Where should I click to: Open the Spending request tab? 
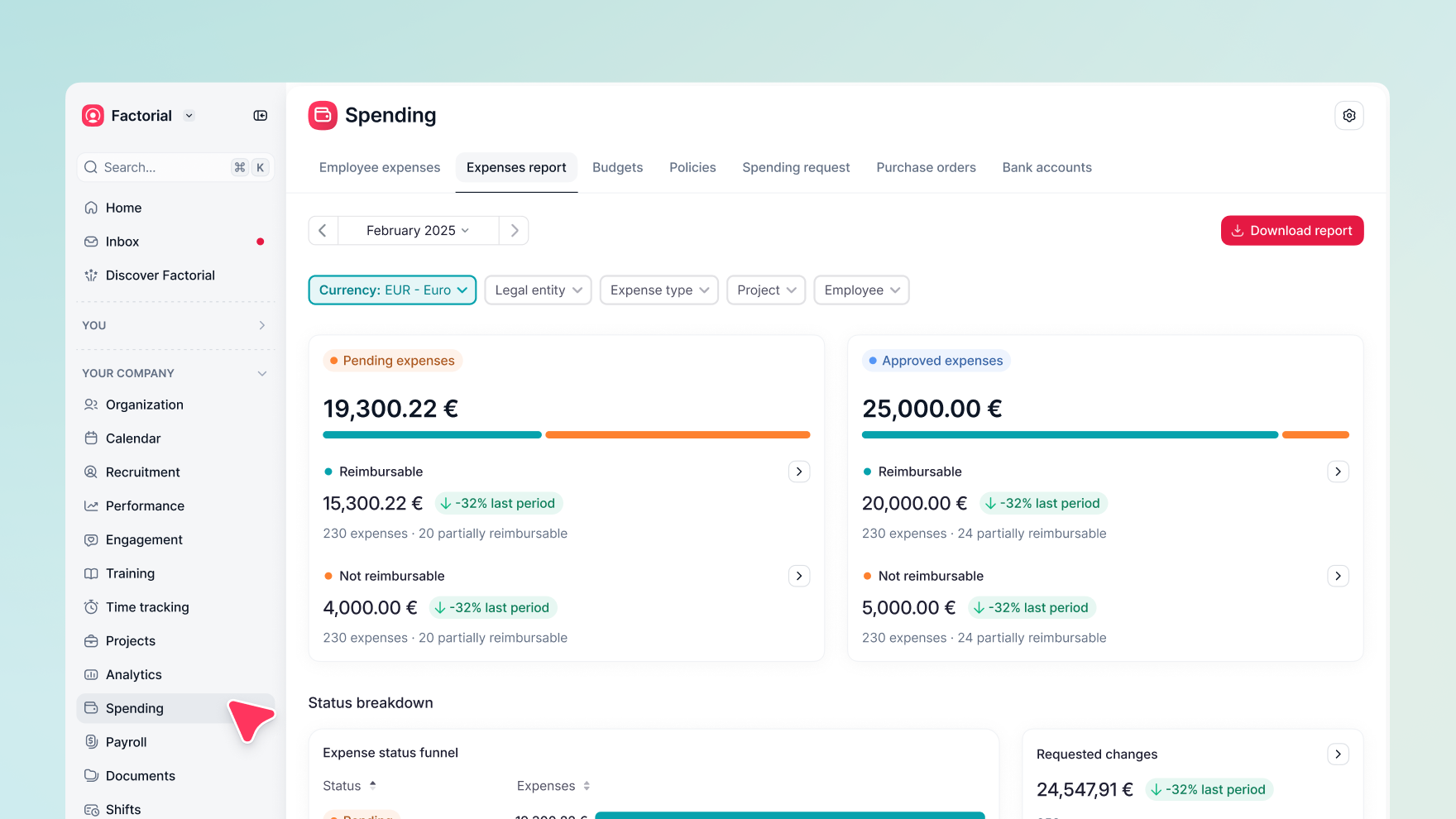click(x=796, y=168)
